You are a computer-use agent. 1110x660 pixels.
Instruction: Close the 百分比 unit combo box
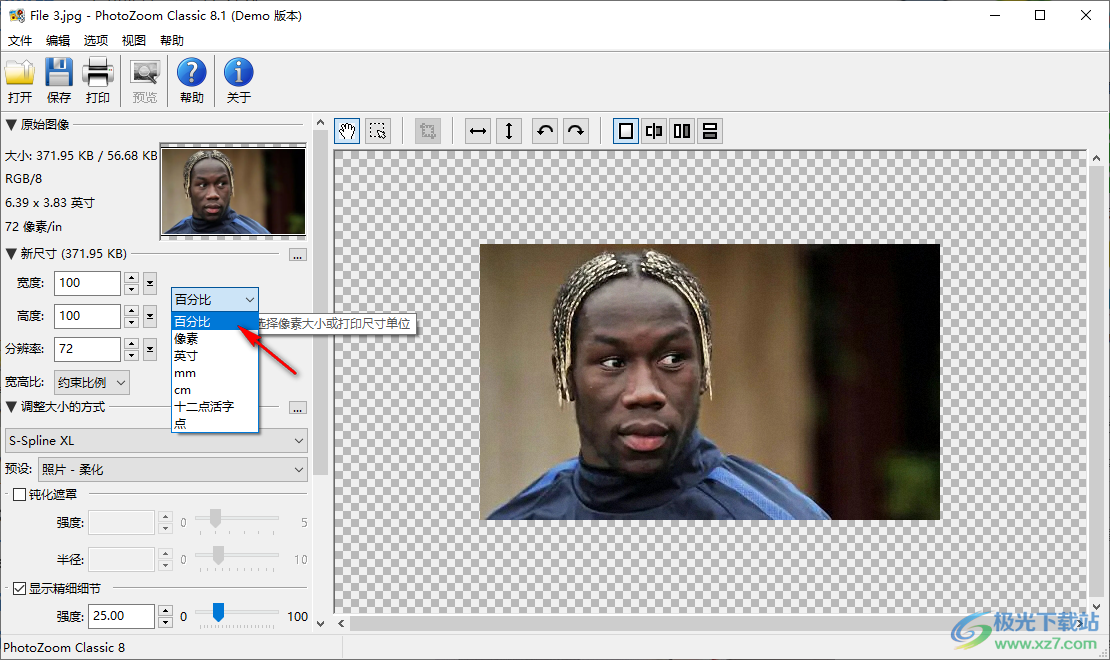click(x=214, y=300)
